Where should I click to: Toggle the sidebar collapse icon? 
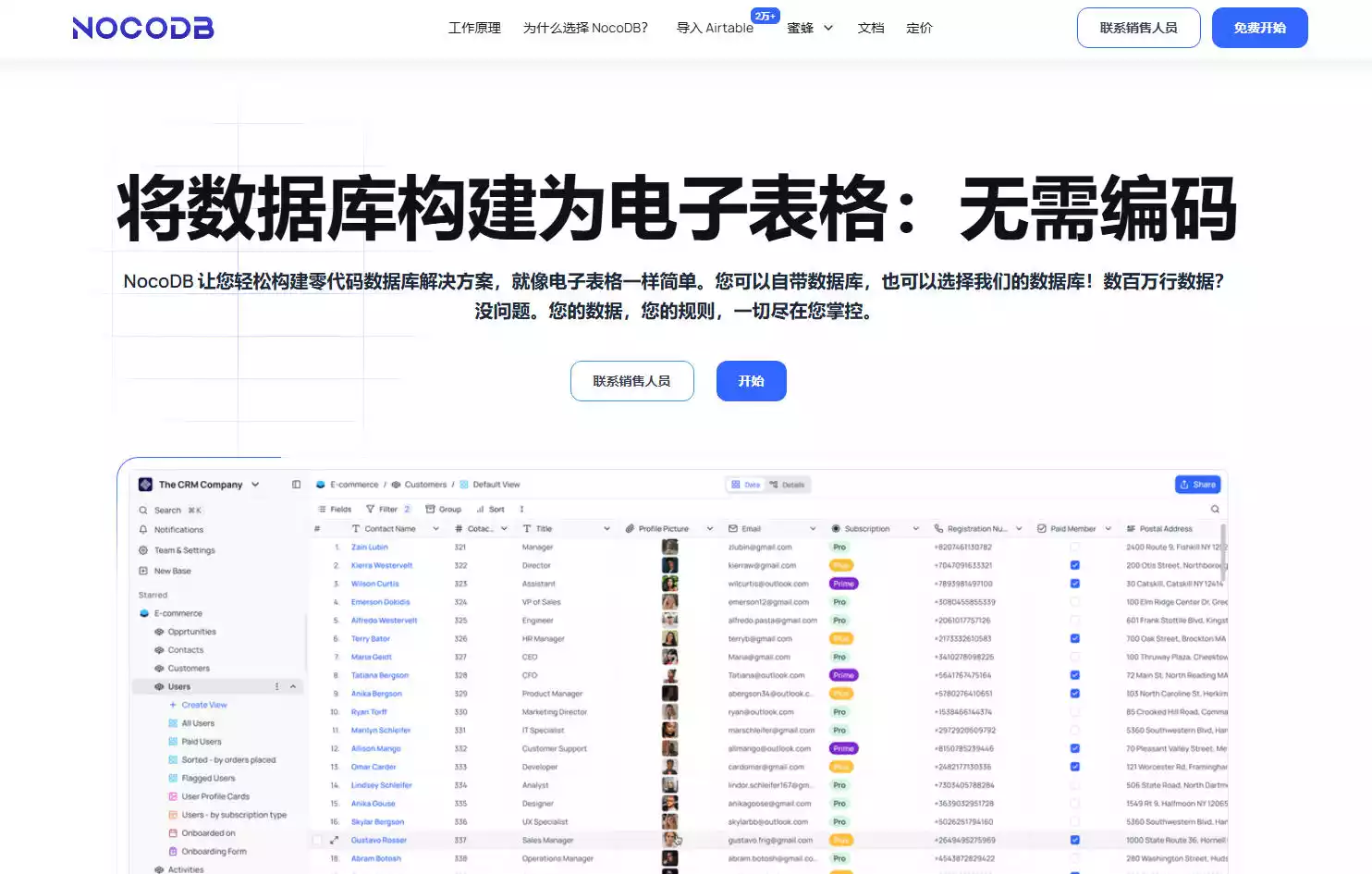pyautogui.click(x=296, y=485)
